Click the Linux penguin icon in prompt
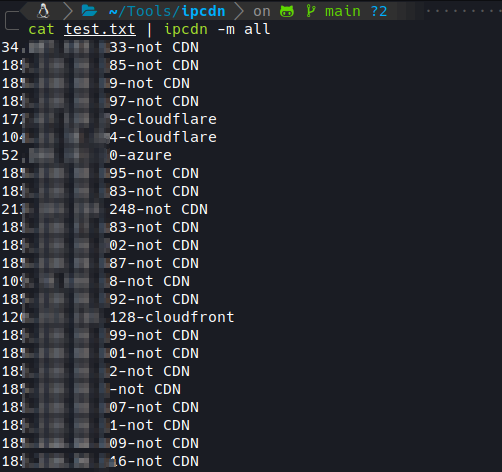The image size is (502, 472). tap(43, 11)
